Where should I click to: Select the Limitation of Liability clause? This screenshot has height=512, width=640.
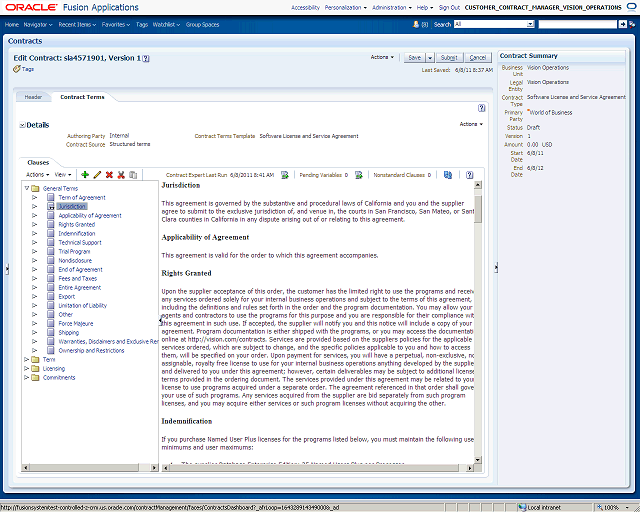pyautogui.click(x=82, y=305)
